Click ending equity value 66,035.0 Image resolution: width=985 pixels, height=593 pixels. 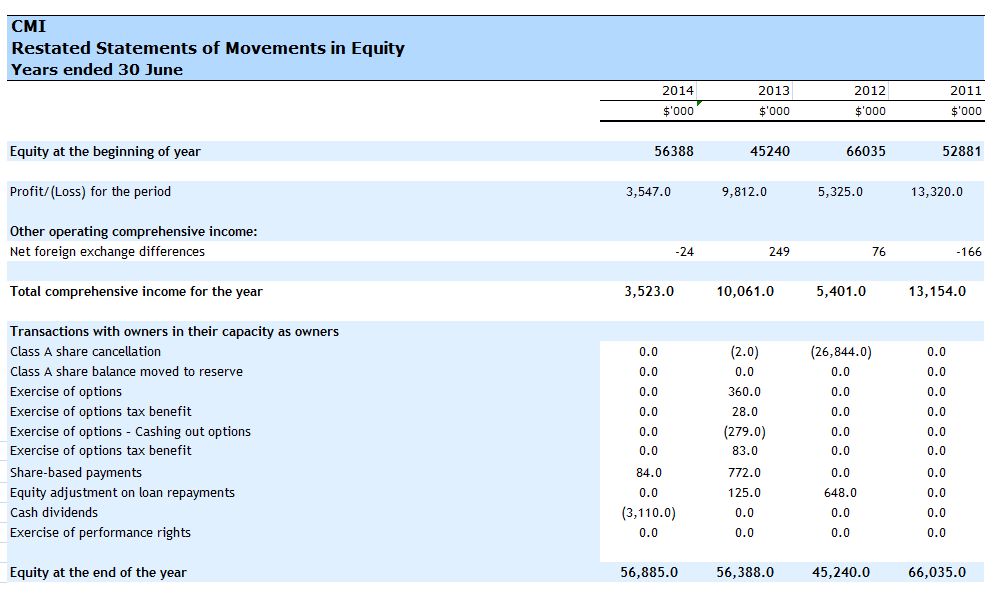(937, 572)
